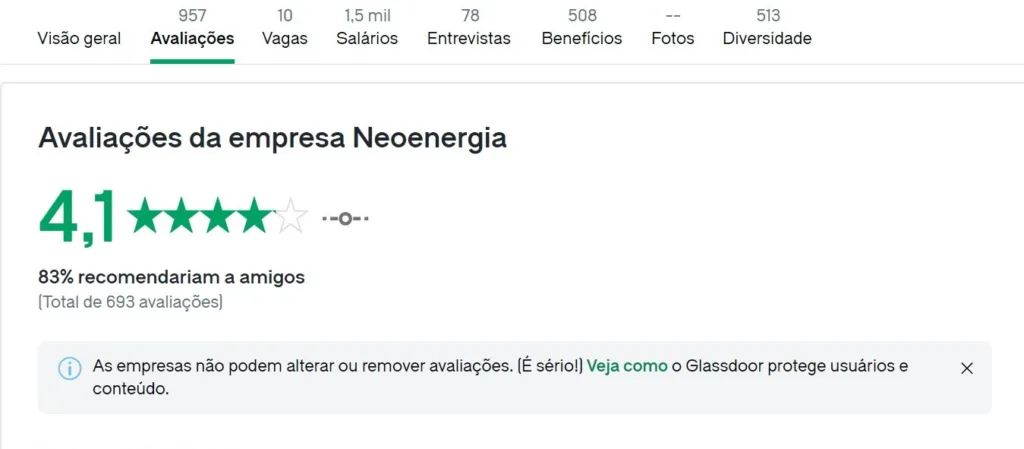
Task: Go to the Salários tab
Action: pos(367,29)
